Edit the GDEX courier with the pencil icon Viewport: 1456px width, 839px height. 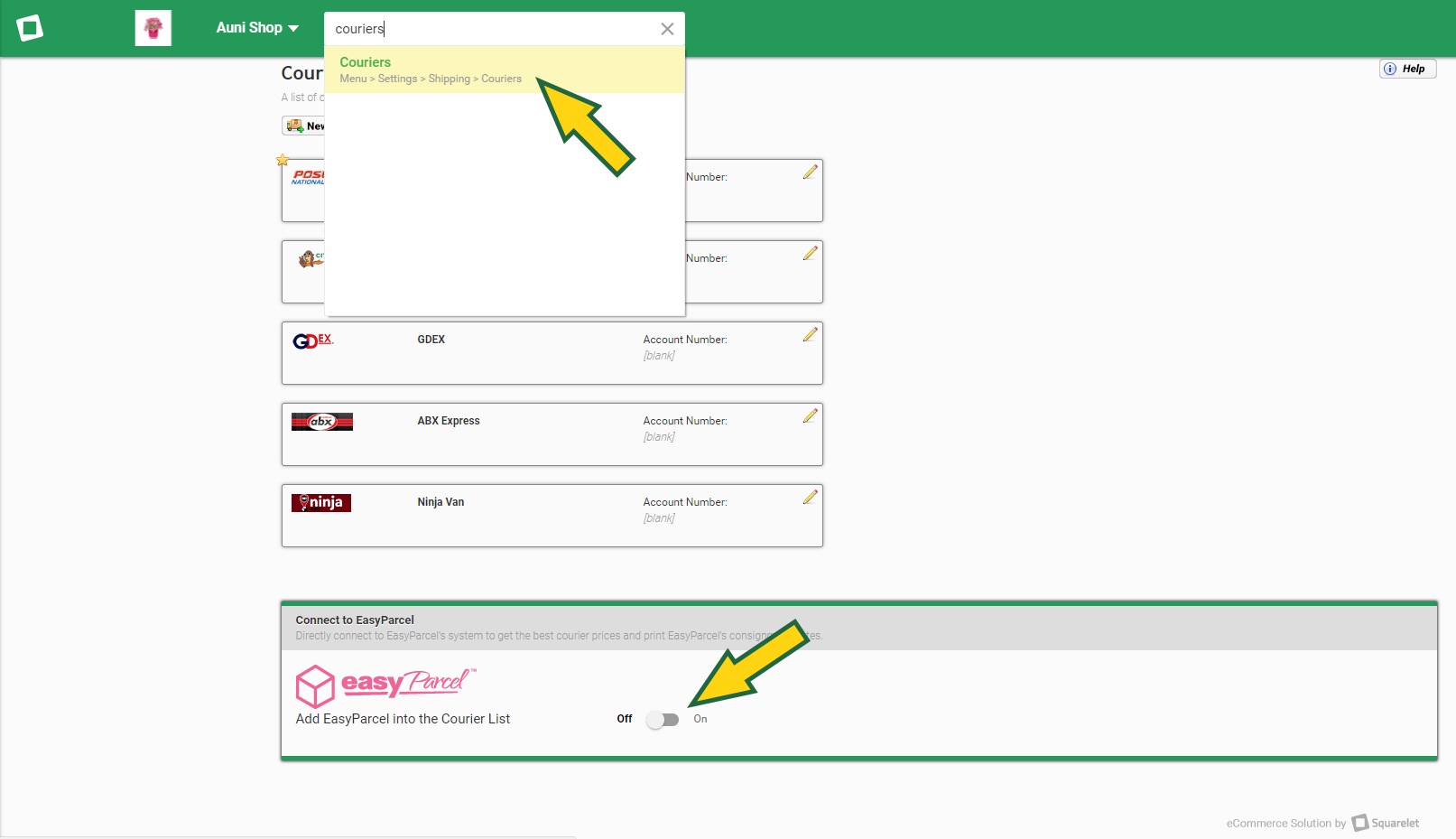click(x=811, y=334)
